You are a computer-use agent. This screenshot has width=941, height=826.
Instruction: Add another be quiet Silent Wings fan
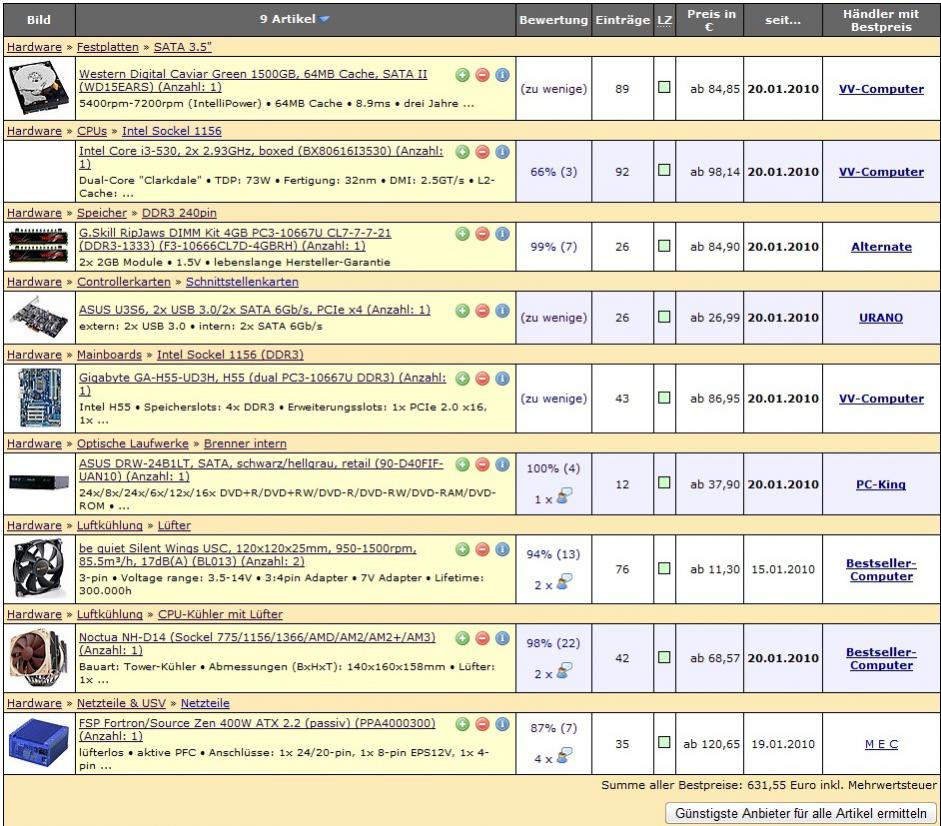coord(462,549)
